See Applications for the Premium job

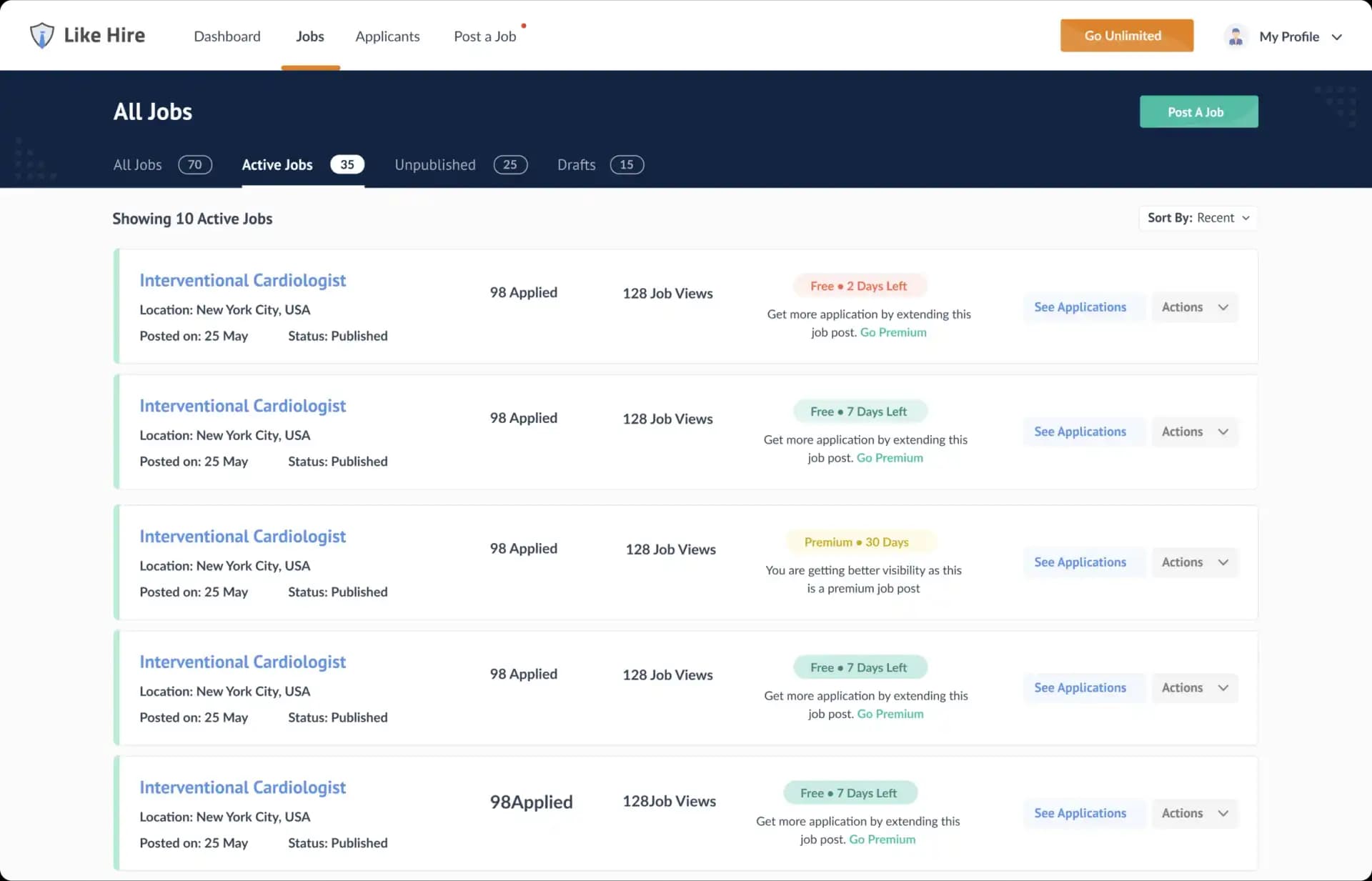[x=1080, y=562]
